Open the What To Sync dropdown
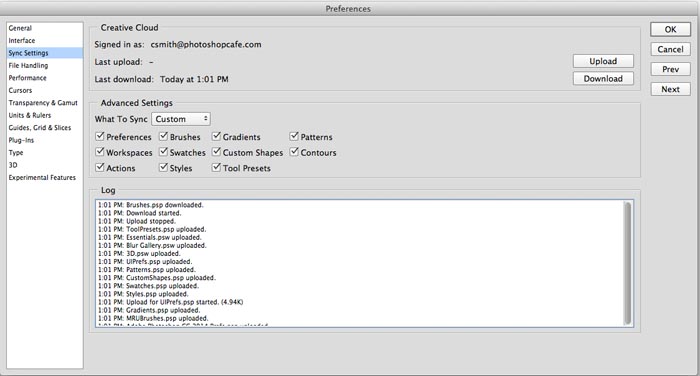This screenshot has width=700, height=376. tap(181, 119)
